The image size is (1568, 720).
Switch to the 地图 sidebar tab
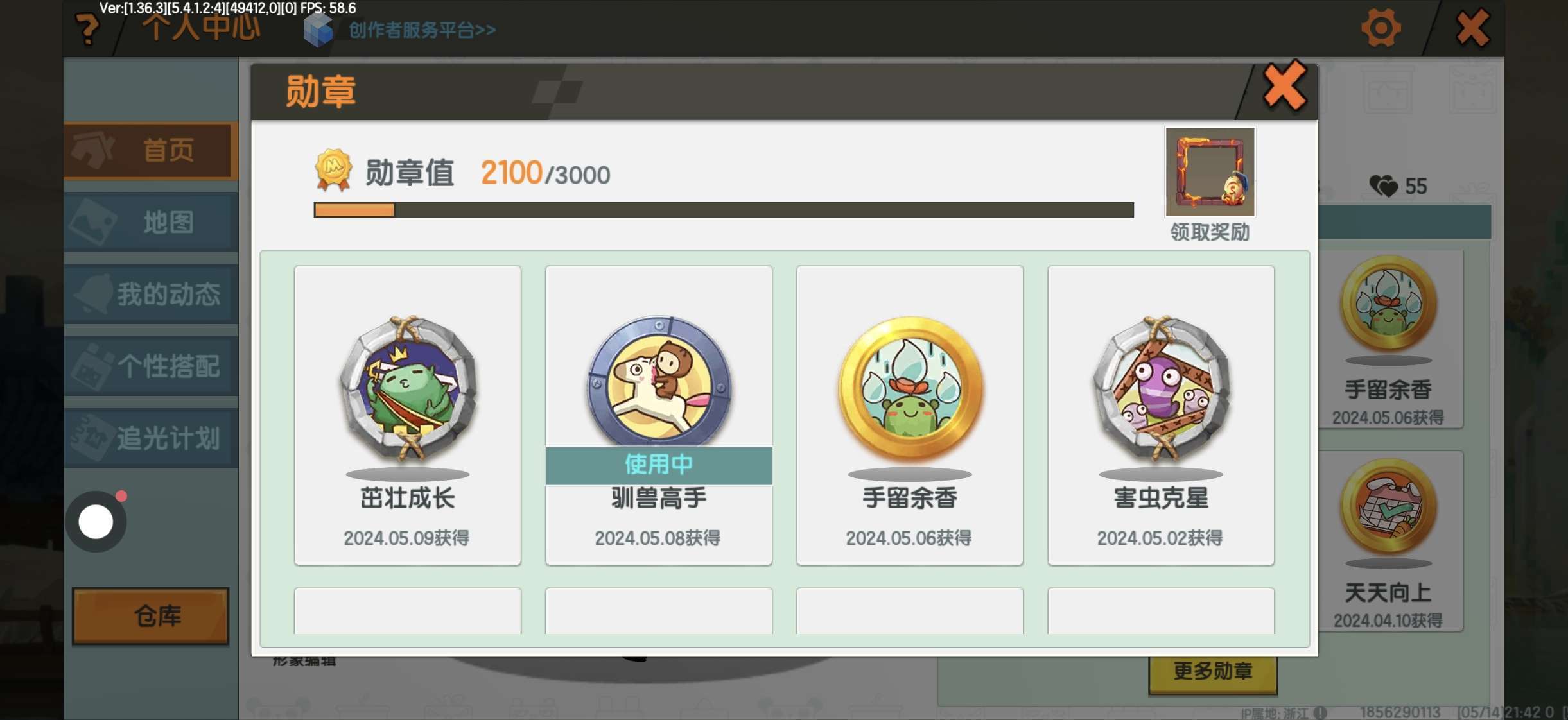151,223
